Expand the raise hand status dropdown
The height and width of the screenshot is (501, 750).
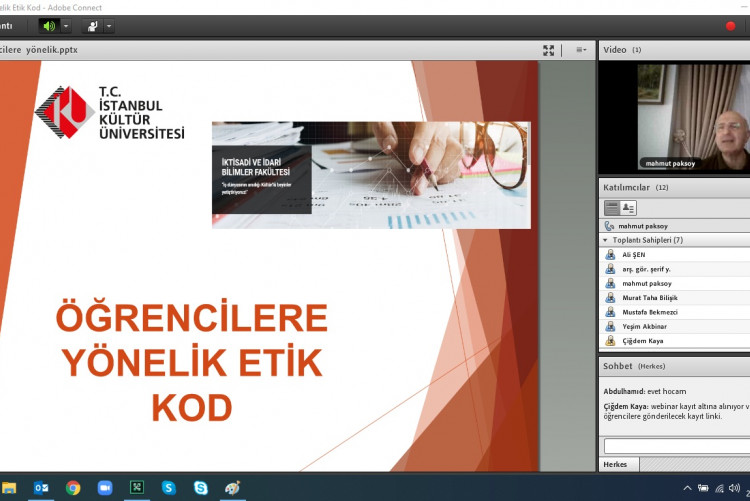[x=108, y=26]
